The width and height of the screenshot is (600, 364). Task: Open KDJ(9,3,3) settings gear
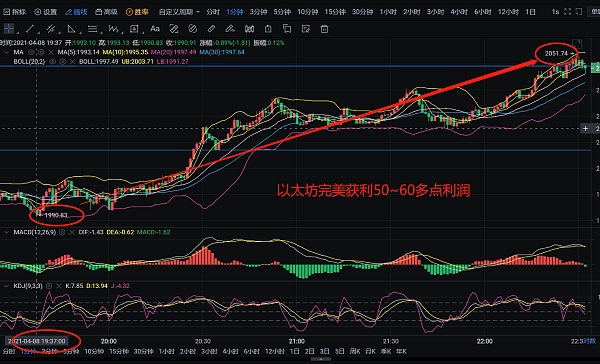49,286
